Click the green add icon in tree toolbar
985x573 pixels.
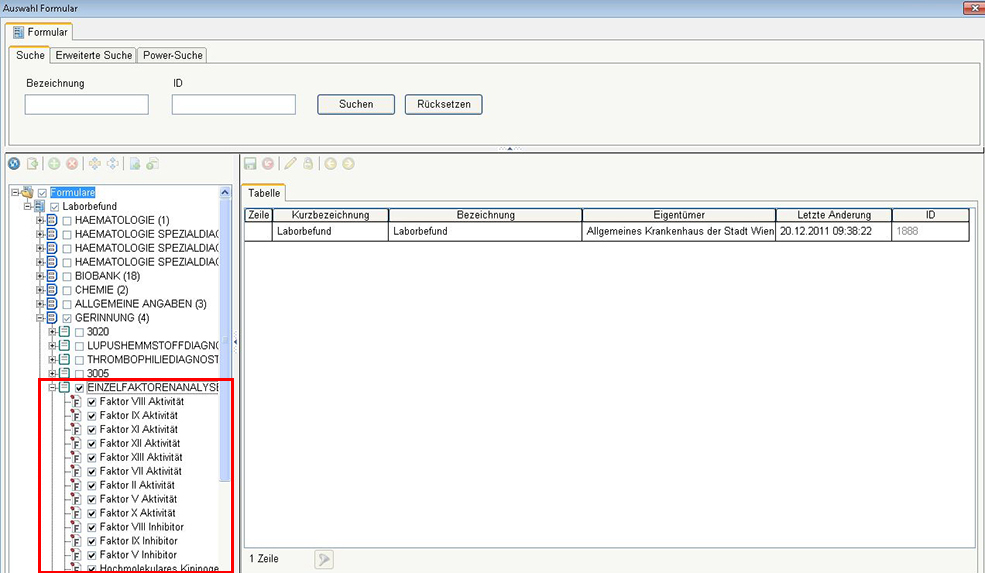[53, 164]
